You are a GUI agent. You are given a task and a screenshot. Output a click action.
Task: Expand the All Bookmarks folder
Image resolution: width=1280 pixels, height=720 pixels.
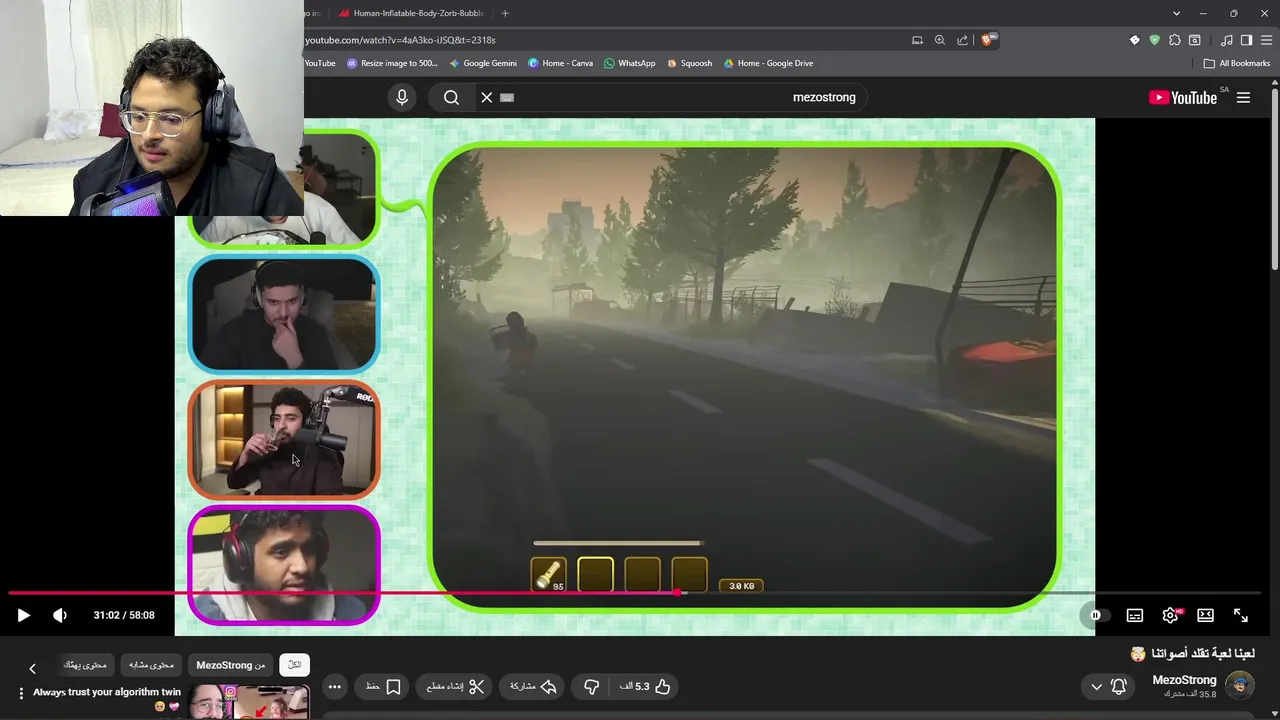[x=1237, y=63]
